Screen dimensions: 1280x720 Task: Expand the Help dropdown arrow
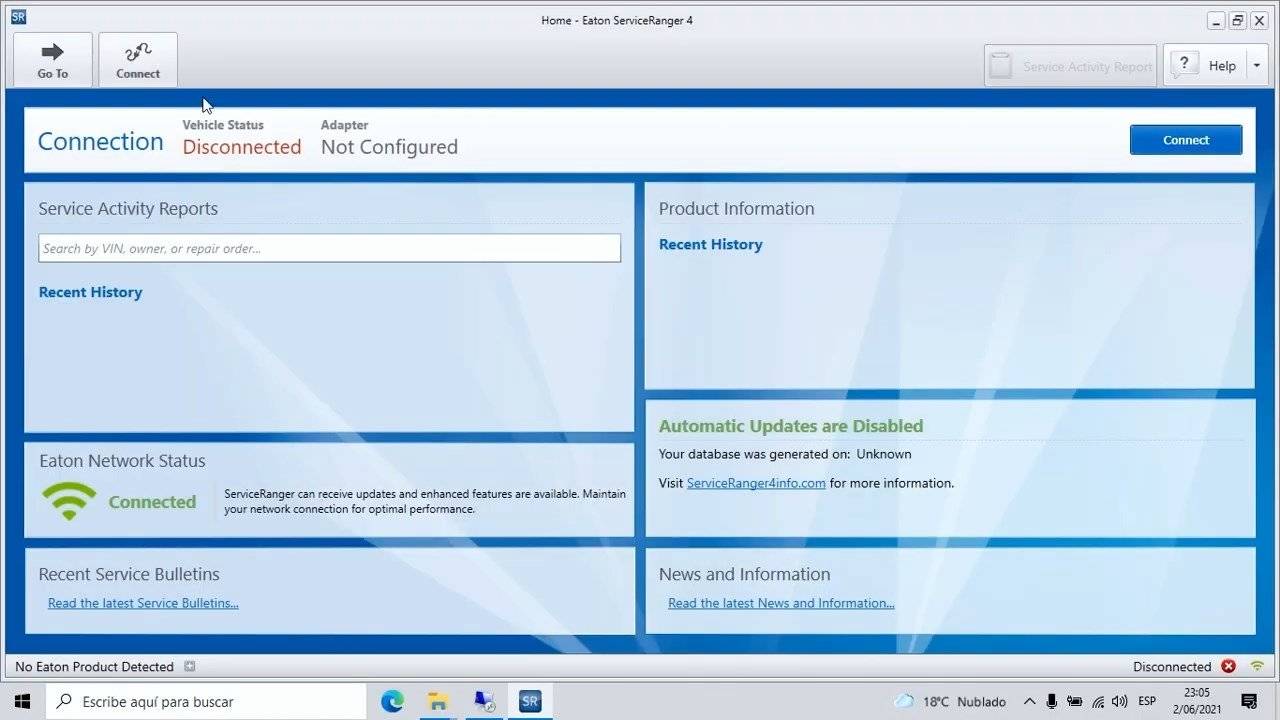(x=1257, y=65)
